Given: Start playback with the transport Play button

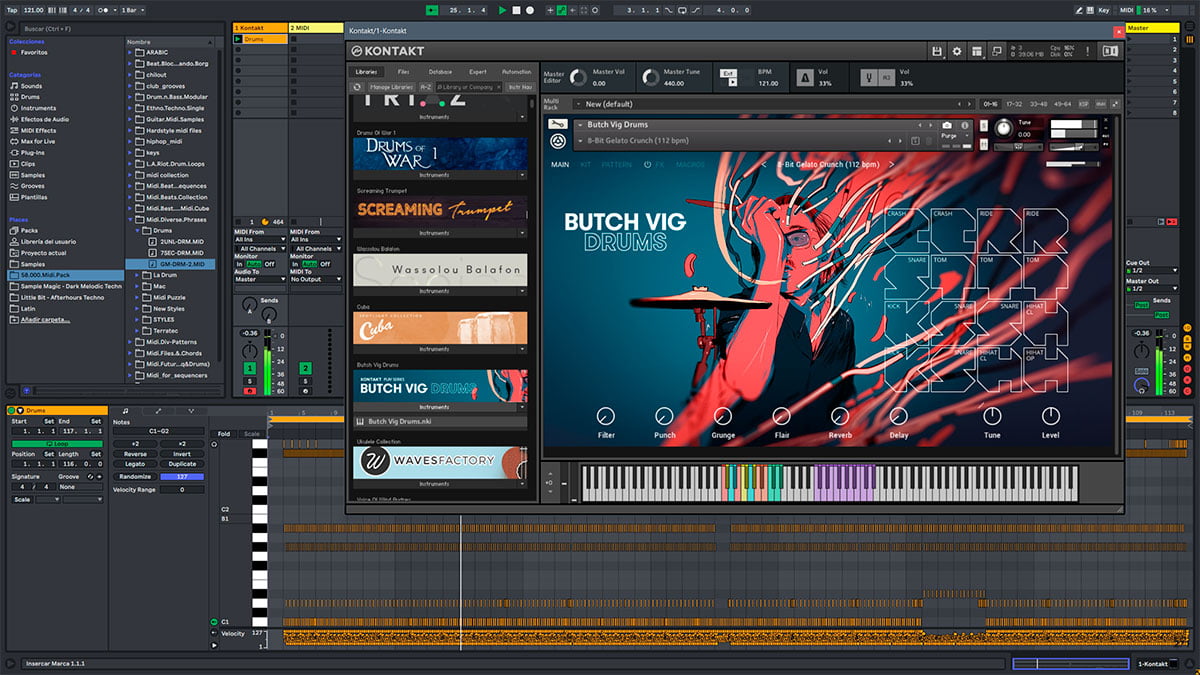Looking at the screenshot, I should click(x=502, y=10).
